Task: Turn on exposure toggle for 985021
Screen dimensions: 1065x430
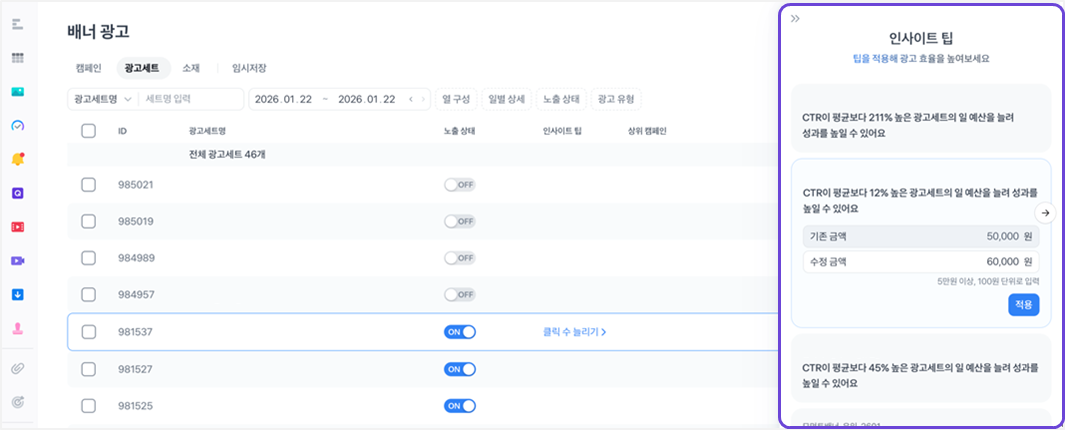Action: [x=460, y=185]
